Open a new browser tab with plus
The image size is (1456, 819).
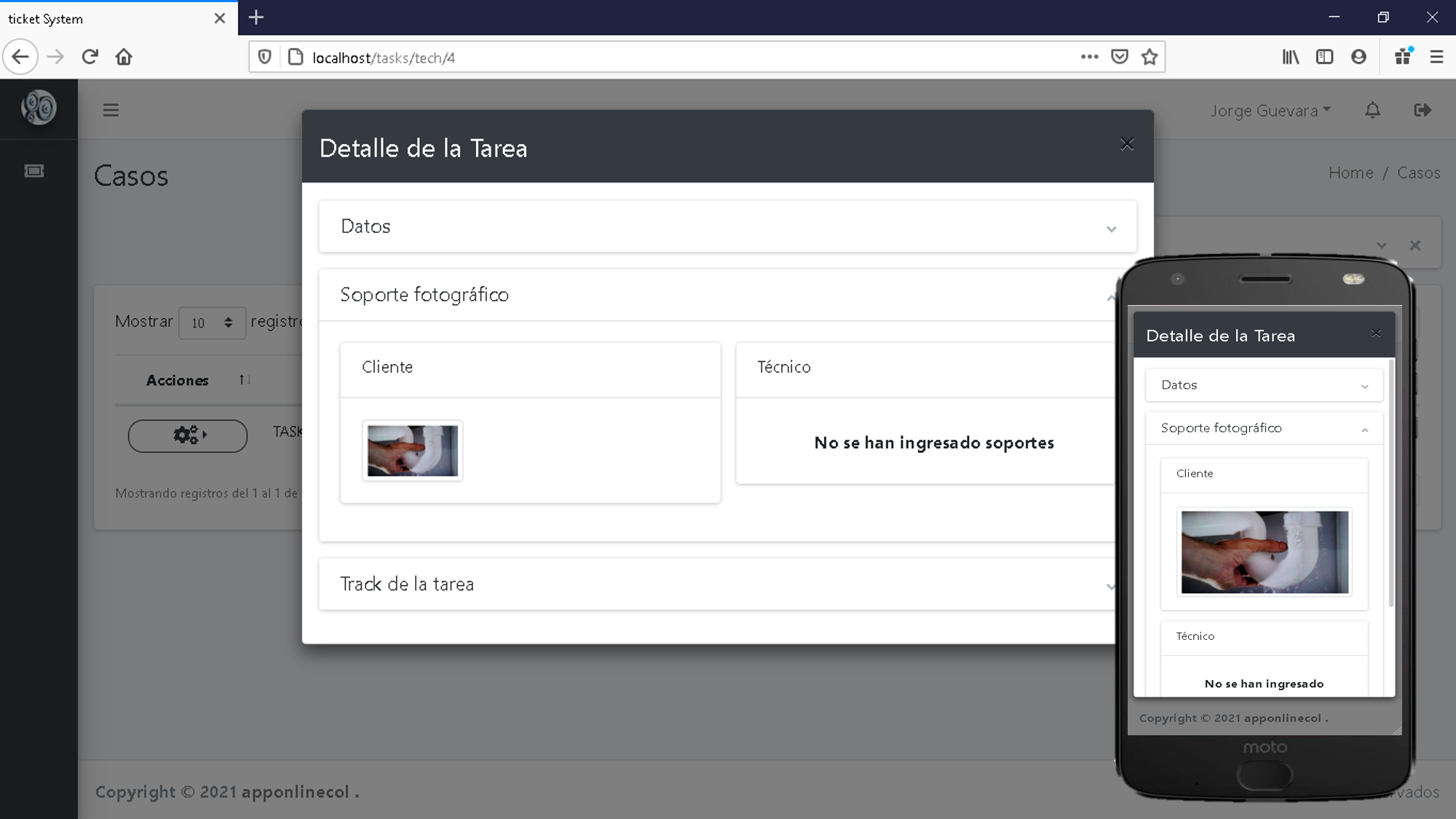click(x=256, y=17)
